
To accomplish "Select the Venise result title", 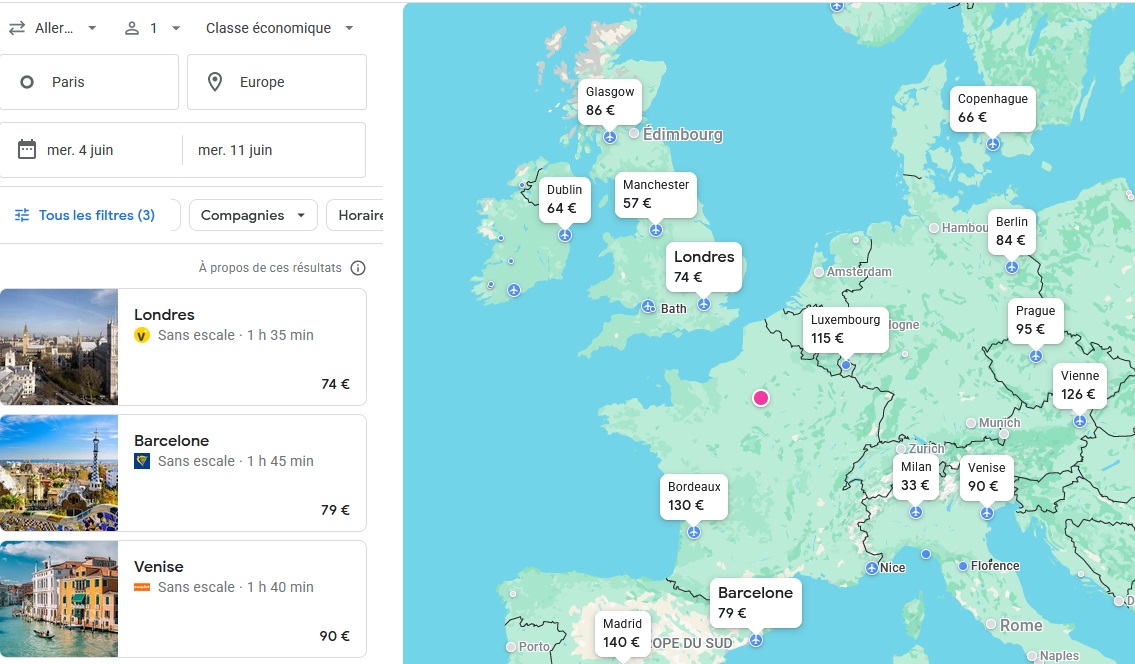I will [x=159, y=566].
